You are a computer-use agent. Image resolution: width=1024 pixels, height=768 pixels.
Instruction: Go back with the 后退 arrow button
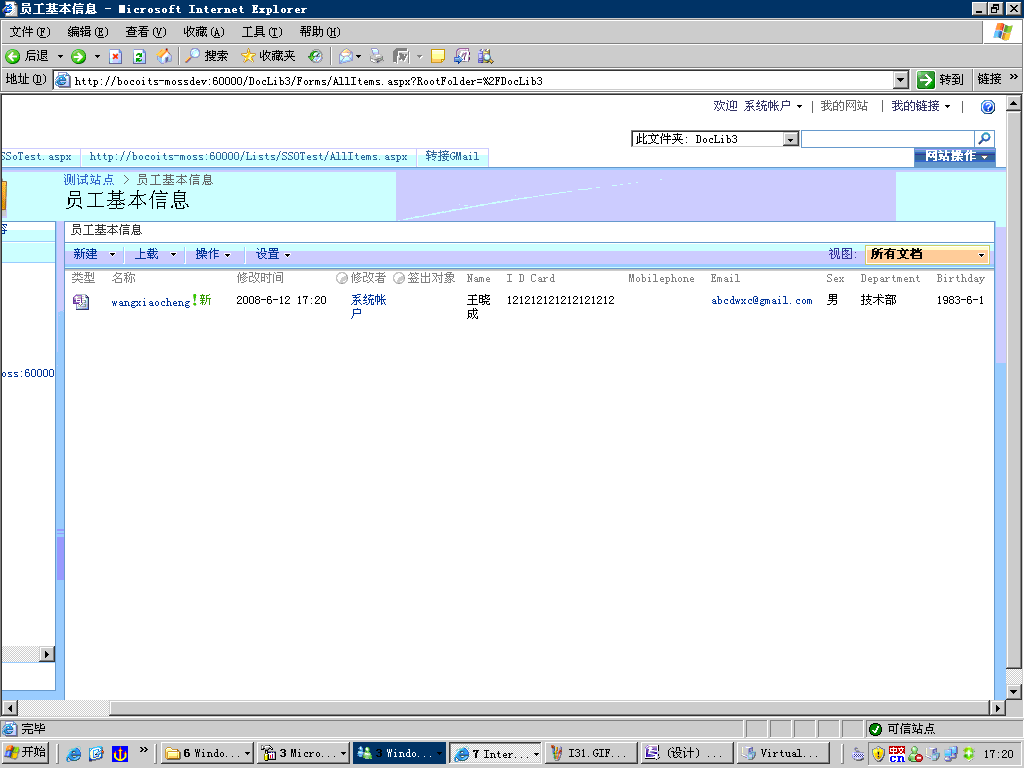[27, 56]
